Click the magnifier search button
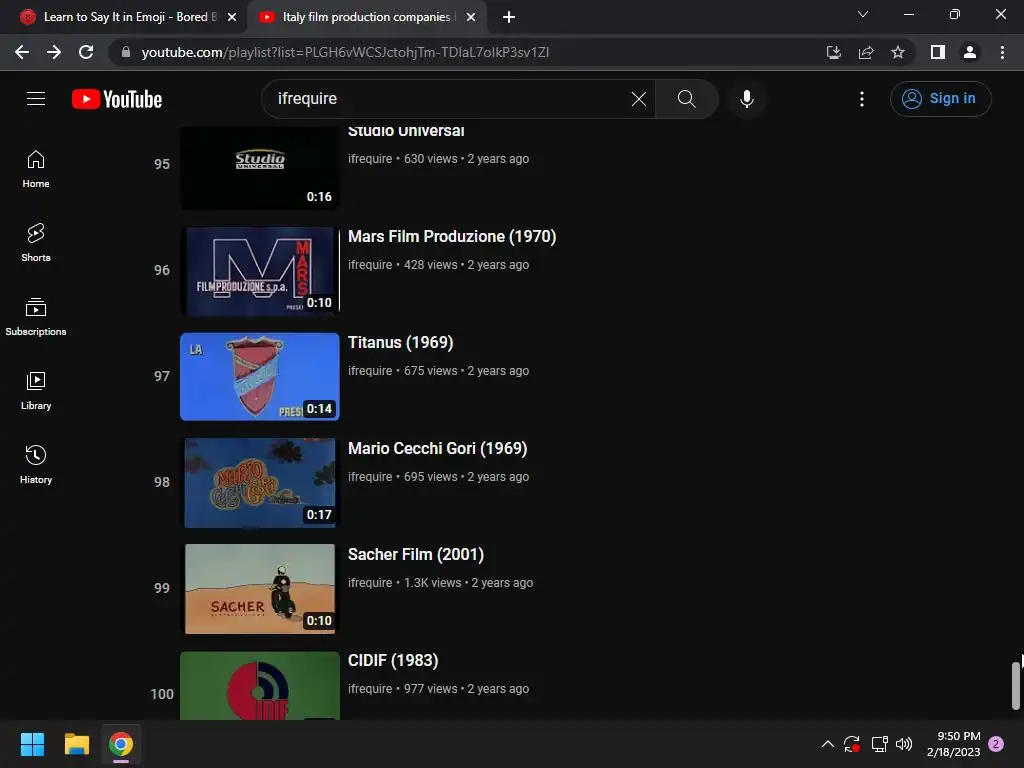Image resolution: width=1024 pixels, height=768 pixels. click(686, 99)
